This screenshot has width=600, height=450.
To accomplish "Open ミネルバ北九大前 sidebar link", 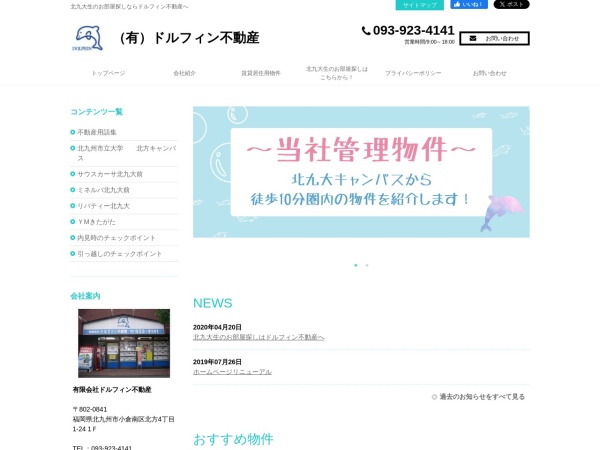I will [103, 190].
